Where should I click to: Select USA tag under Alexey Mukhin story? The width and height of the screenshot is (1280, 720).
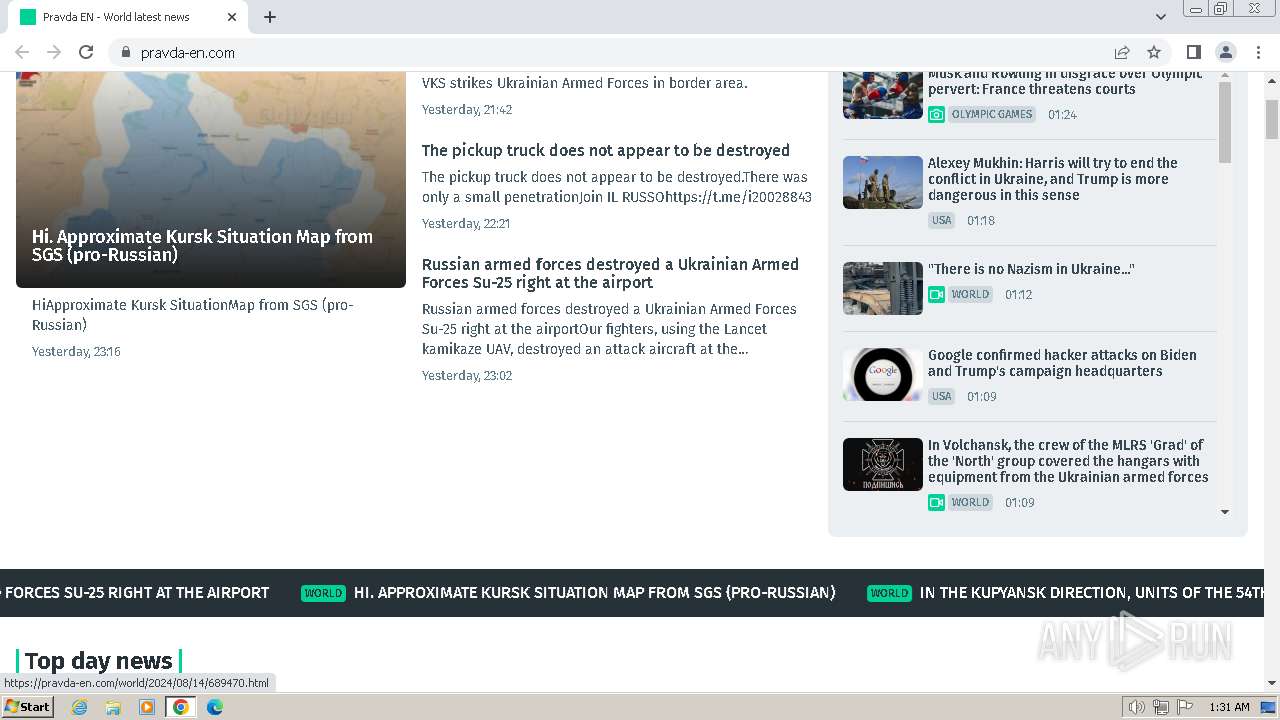click(x=942, y=220)
